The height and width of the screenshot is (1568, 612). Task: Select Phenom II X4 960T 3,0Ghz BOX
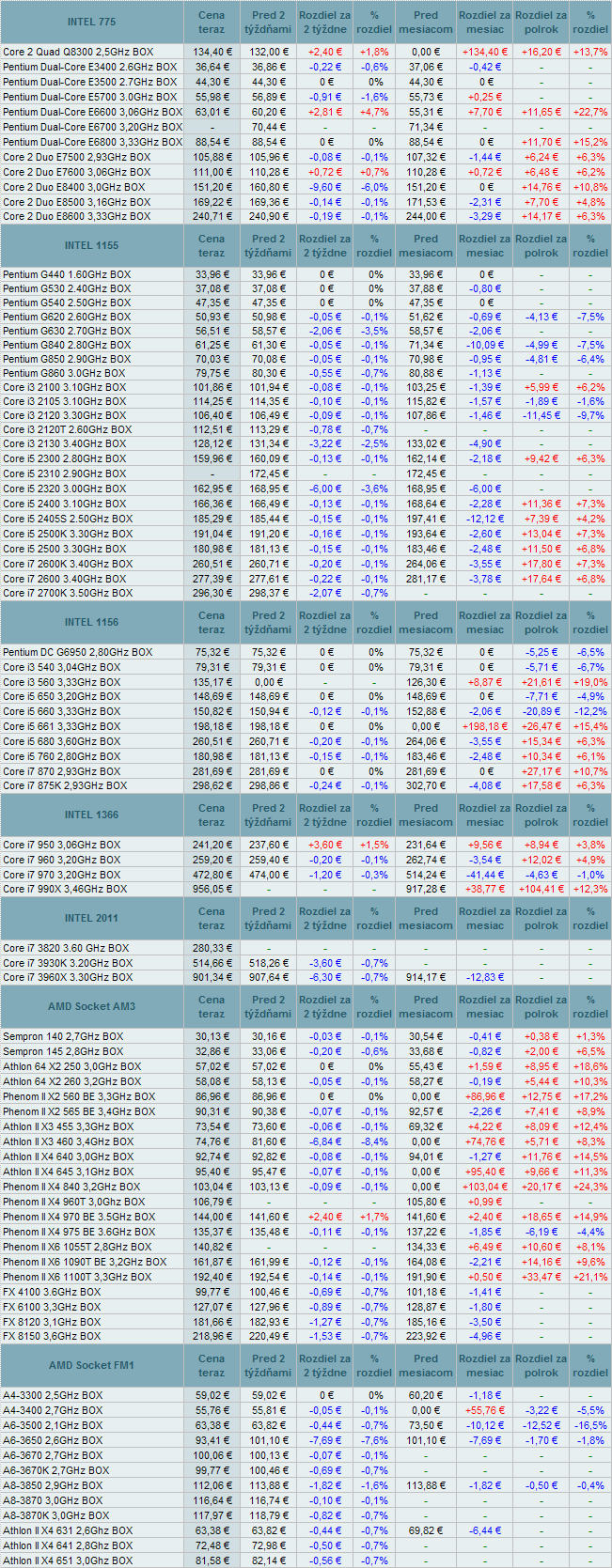(x=73, y=1202)
